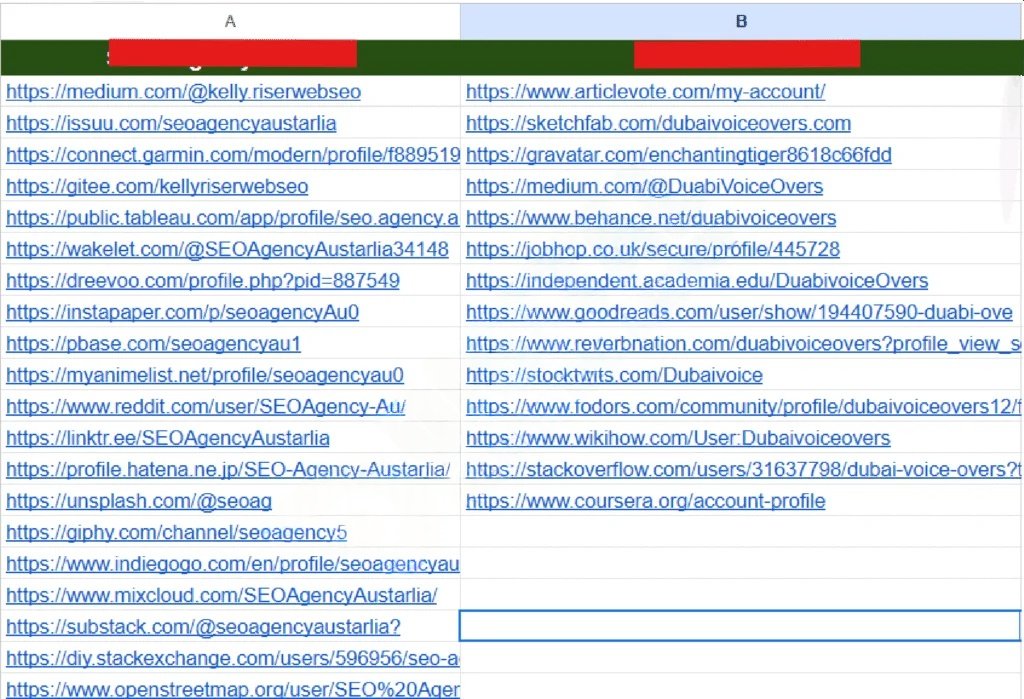Open the mixcloud.com/SEOAgencyAustarlia link

[221, 595]
